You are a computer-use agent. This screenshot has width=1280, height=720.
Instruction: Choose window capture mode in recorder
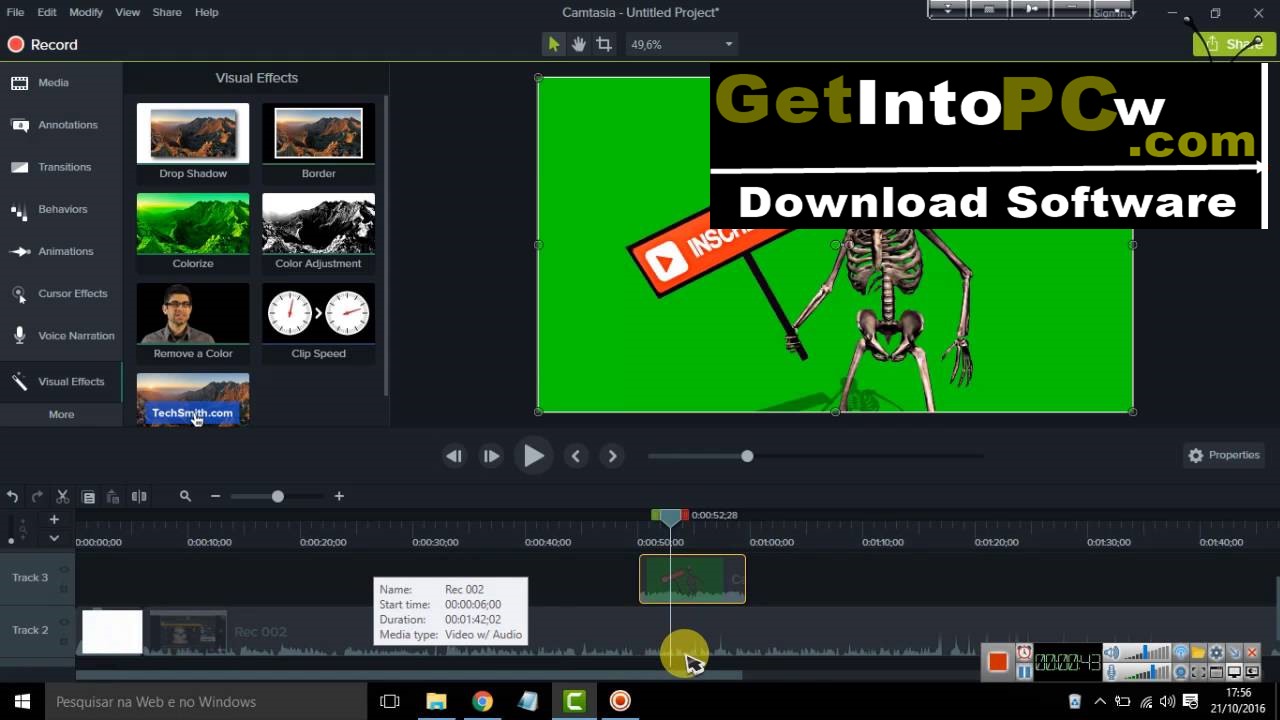[x=1216, y=672]
